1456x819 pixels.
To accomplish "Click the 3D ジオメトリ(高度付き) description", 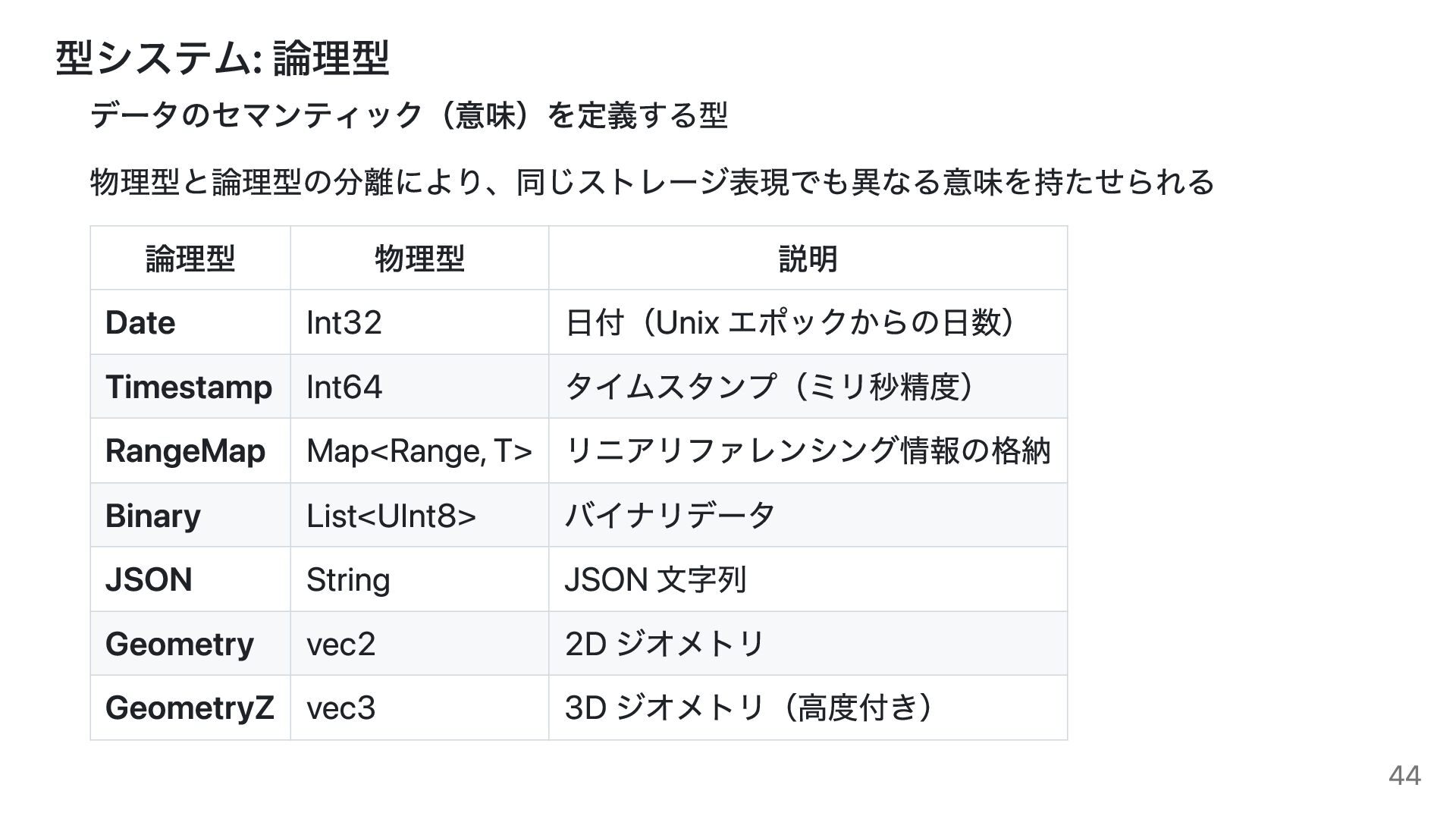I will [748, 708].
